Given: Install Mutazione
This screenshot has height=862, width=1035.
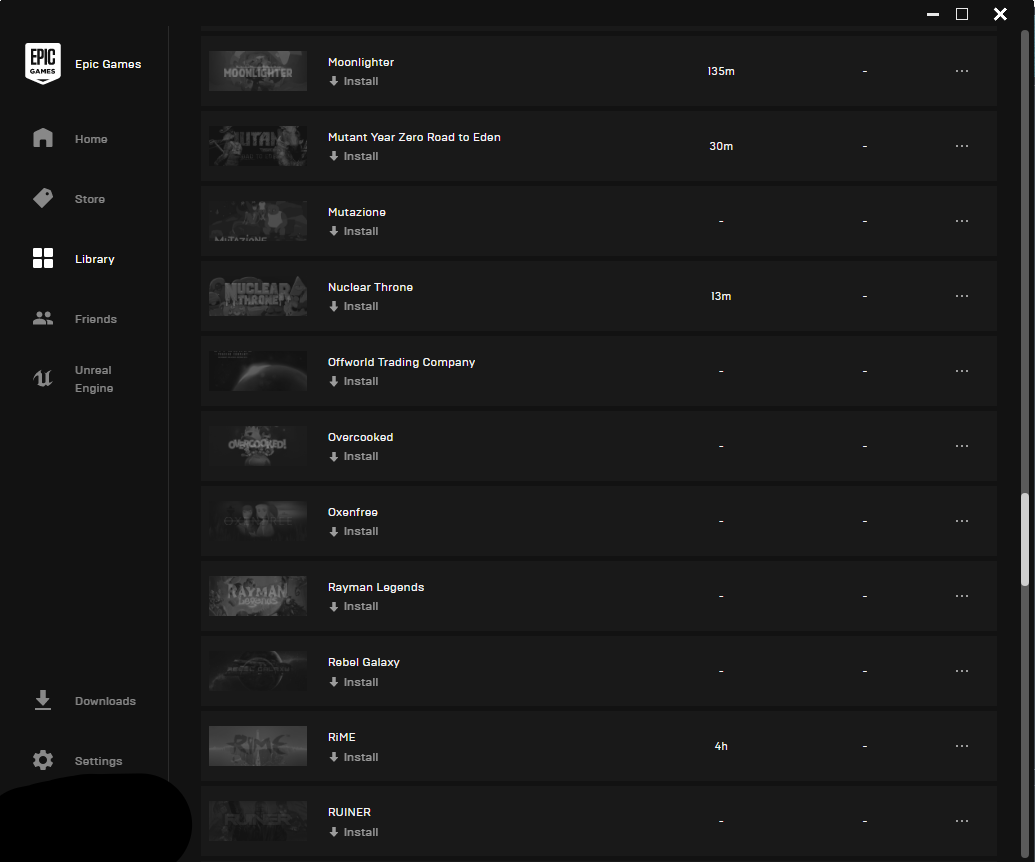Looking at the screenshot, I should point(354,231).
